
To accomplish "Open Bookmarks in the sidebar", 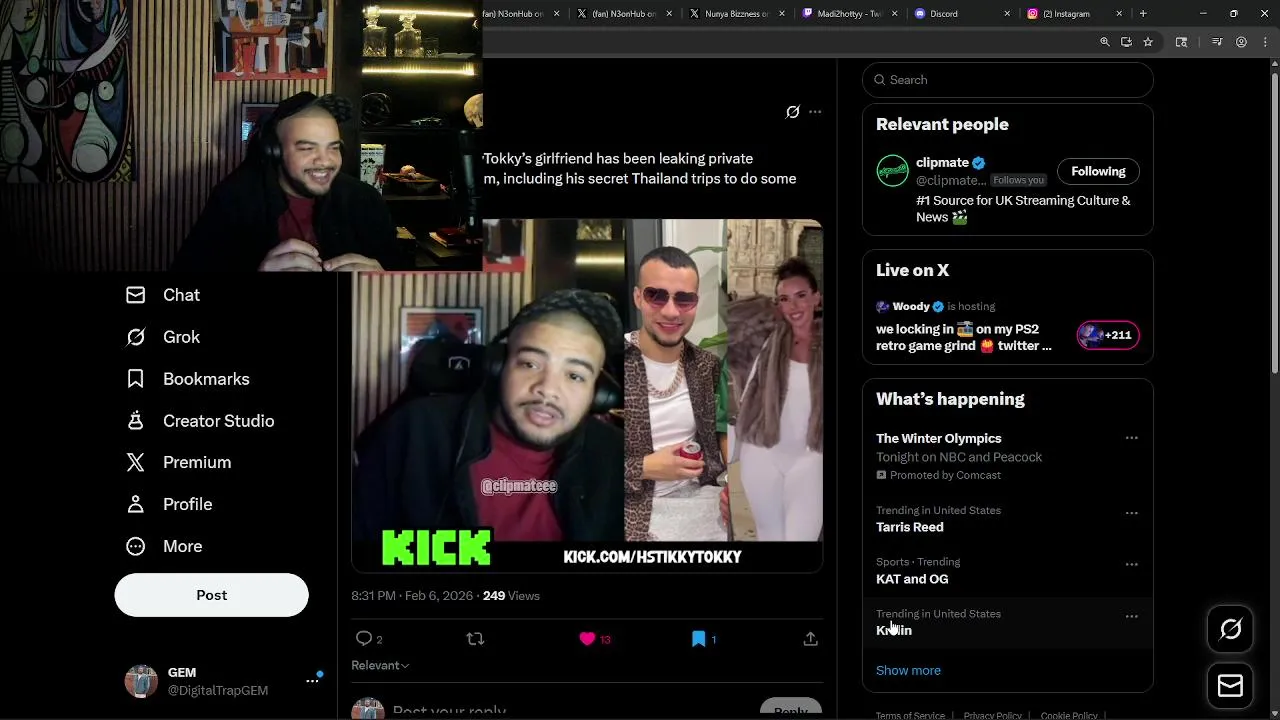I will coord(187,379).
